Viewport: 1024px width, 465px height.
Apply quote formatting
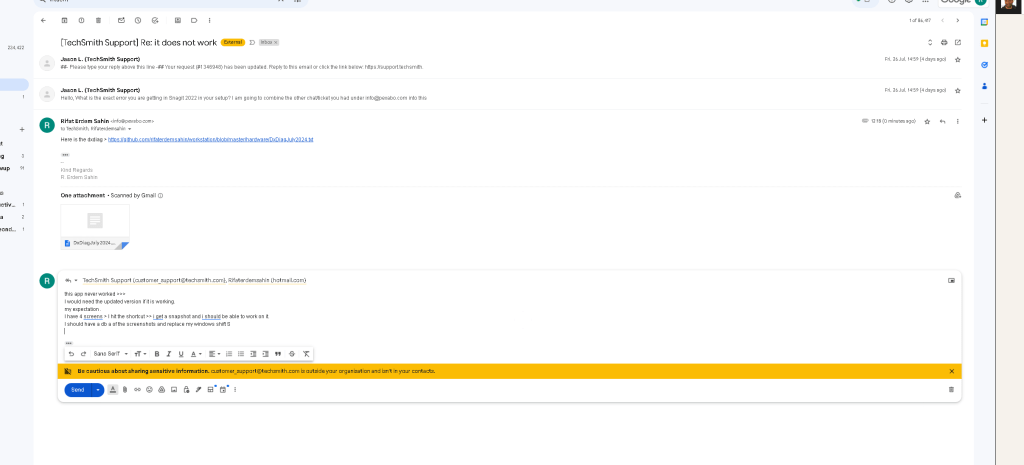(x=278, y=354)
